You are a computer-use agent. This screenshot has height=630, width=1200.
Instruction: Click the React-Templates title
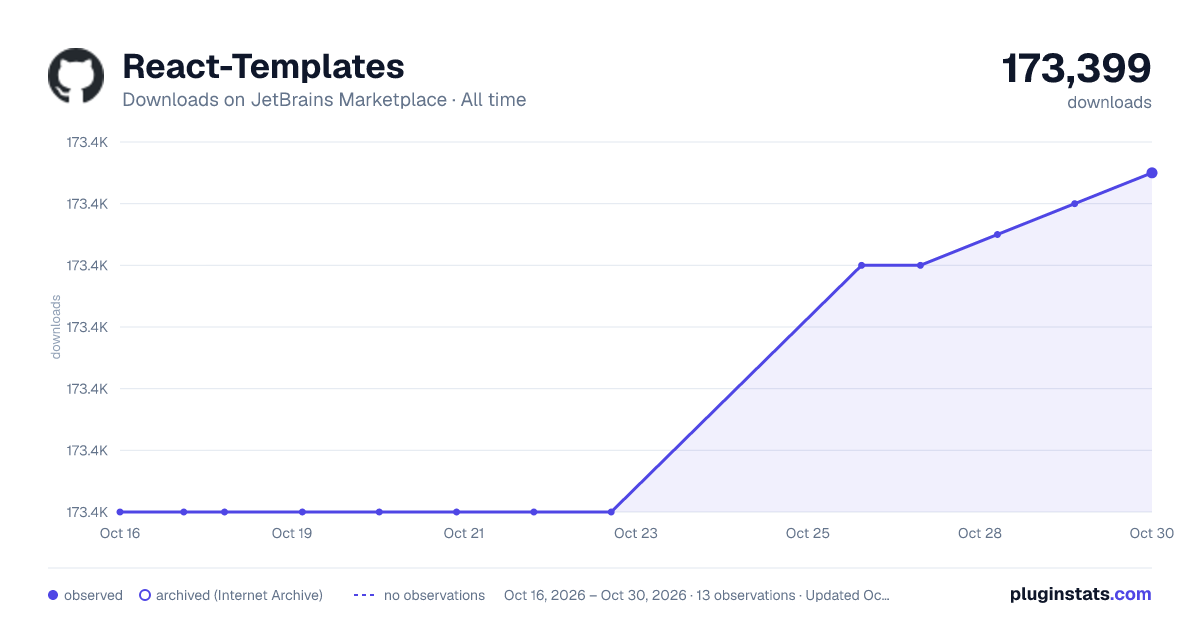coord(263,66)
